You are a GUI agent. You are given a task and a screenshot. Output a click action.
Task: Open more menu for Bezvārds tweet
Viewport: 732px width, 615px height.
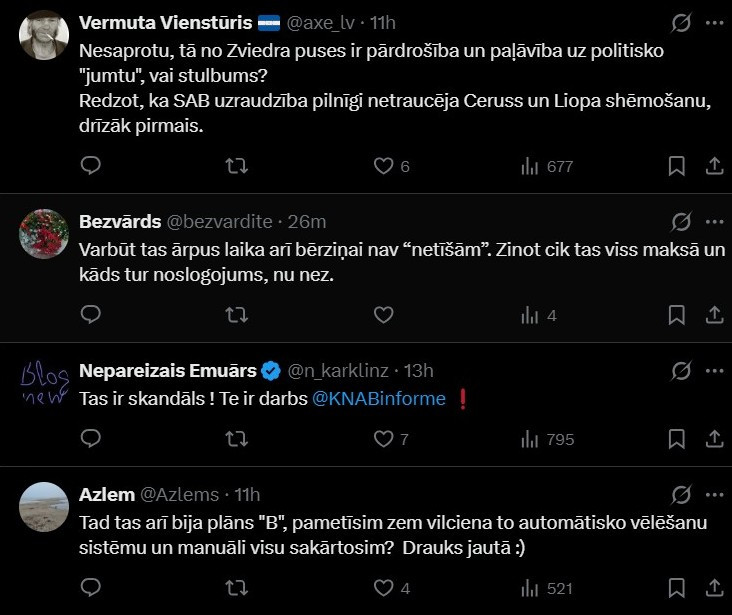tap(714, 221)
